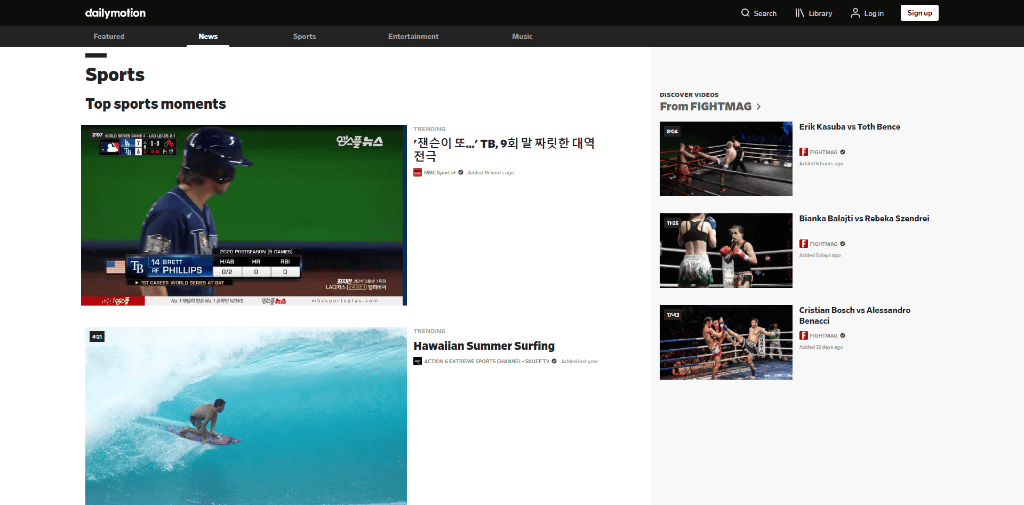The height and width of the screenshot is (505, 1024).
Task: Open the Hawaiian Summer Surfing title
Action: [x=484, y=346]
